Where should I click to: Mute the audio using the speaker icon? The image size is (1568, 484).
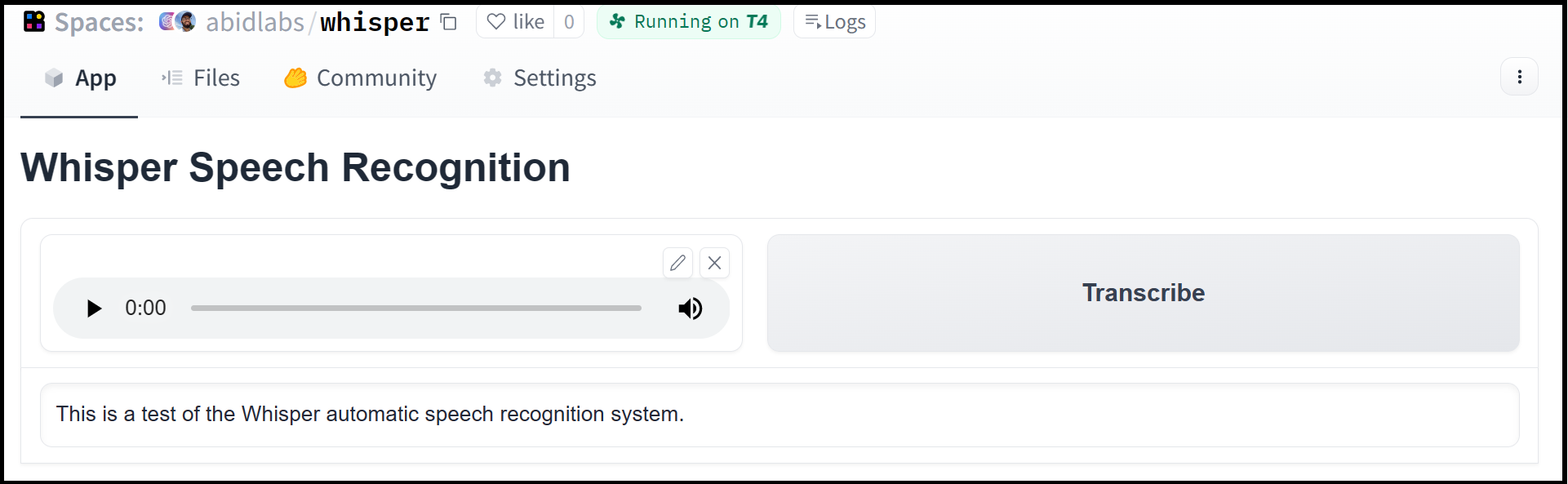click(x=690, y=309)
